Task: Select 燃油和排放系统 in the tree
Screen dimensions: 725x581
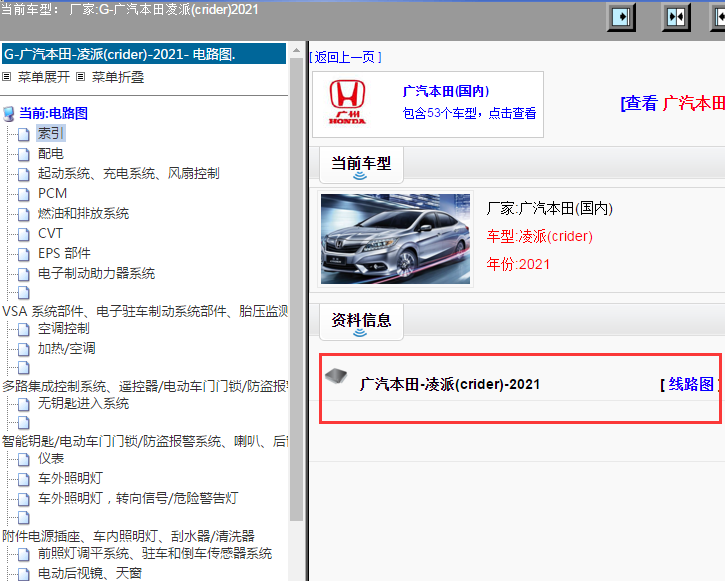Action: (83, 214)
